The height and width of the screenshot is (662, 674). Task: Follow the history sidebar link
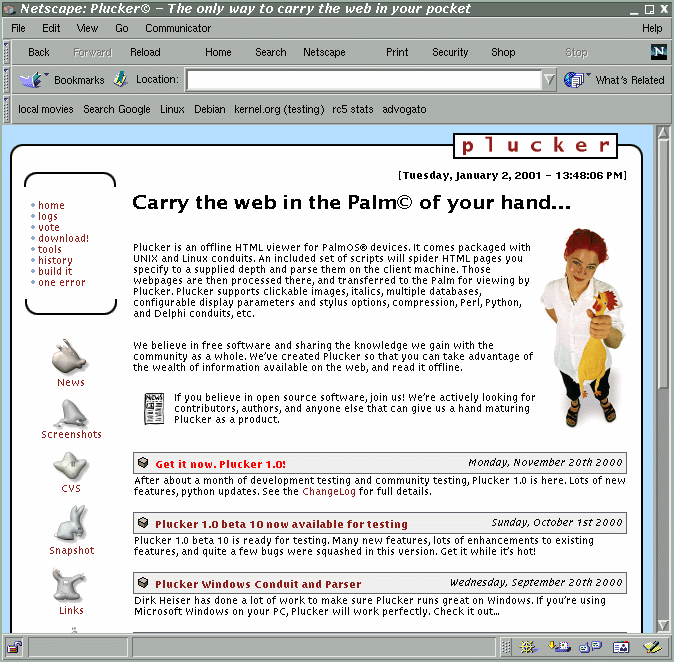tap(55, 261)
